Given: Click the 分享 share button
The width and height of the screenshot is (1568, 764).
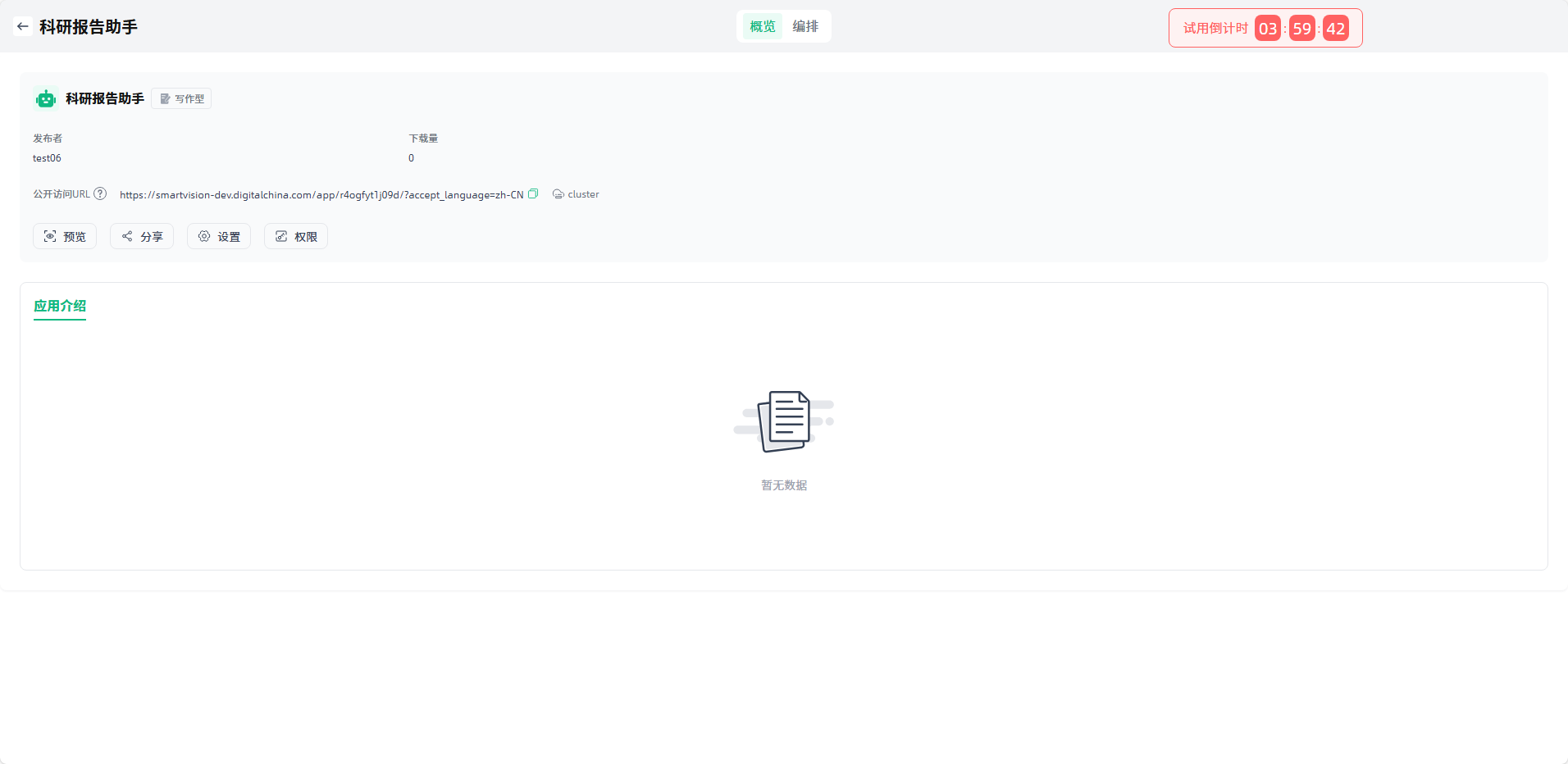Looking at the screenshot, I should pos(142,237).
